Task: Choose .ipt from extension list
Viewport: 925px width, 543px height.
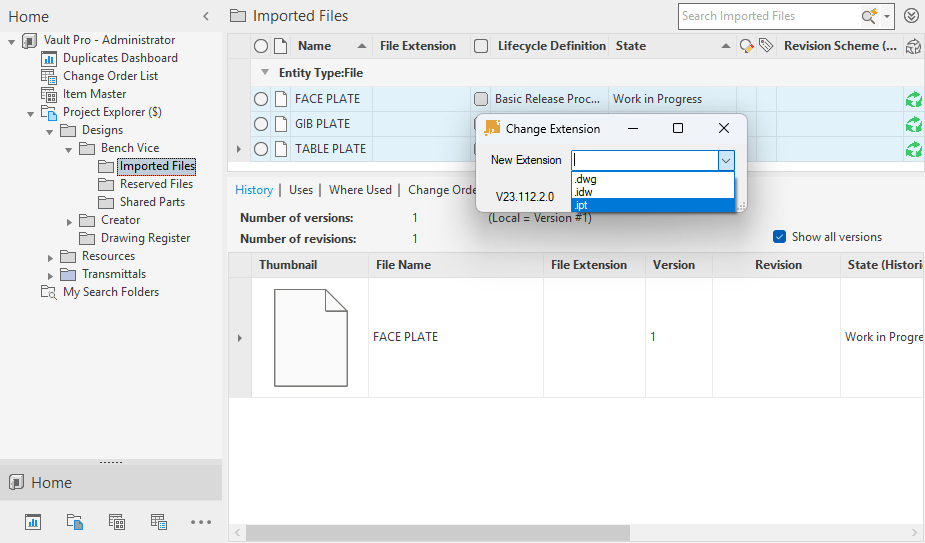Action: 652,205
